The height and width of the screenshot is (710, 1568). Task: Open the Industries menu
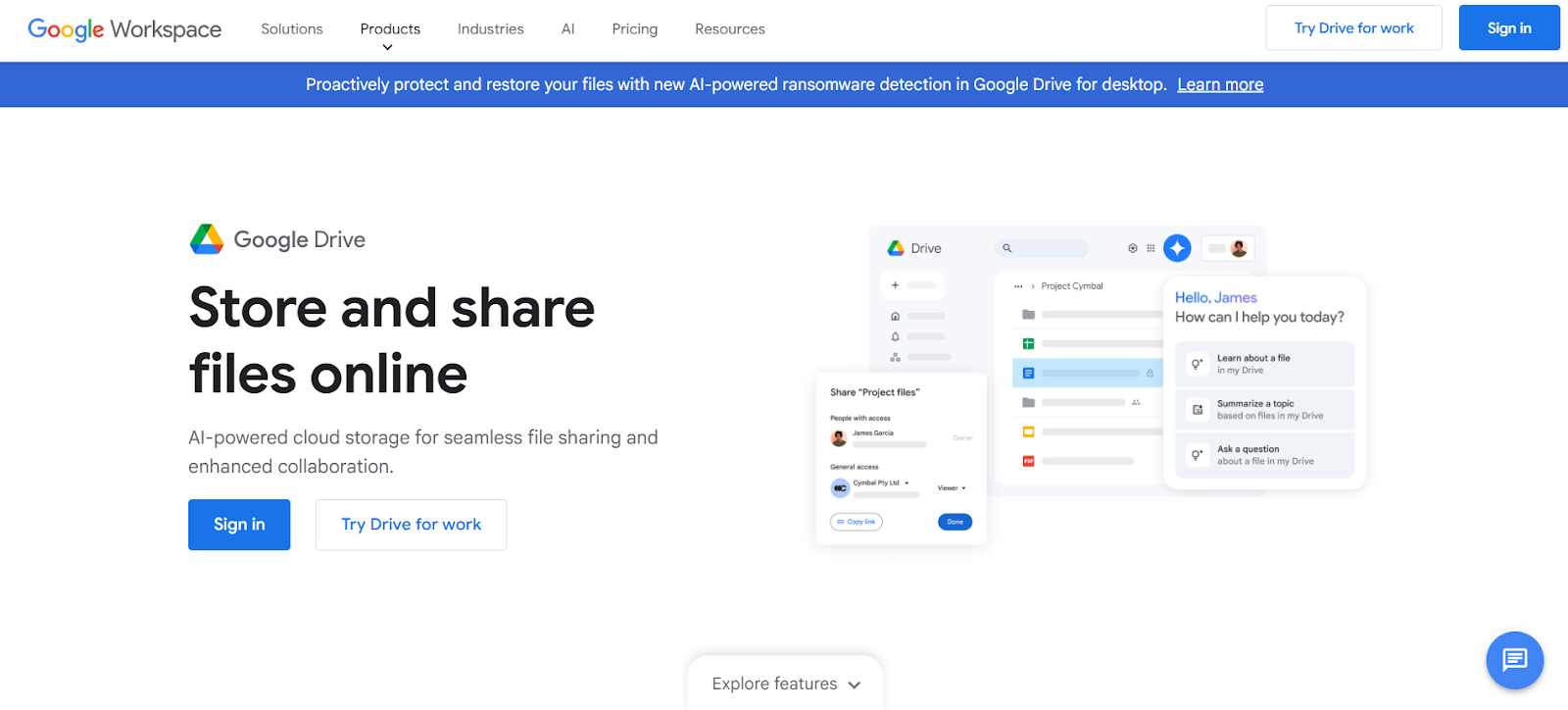click(x=491, y=29)
